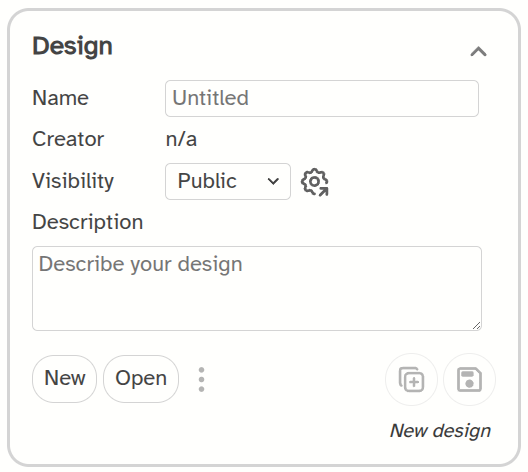Open visibility settings gear icon
The height and width of the screenshot is (472, 528).
tap(315, 182)
